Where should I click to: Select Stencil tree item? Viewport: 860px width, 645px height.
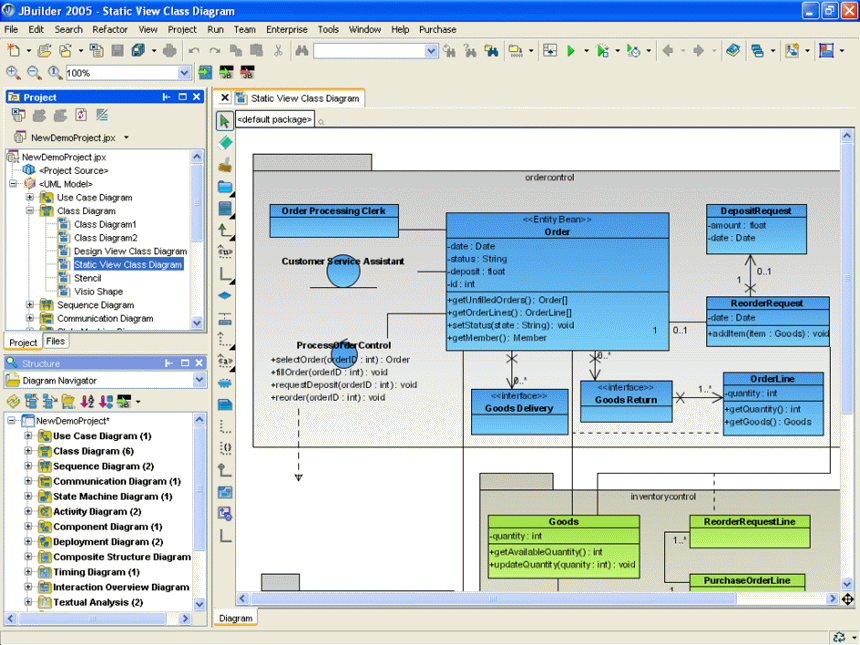[x=87, y=278]
